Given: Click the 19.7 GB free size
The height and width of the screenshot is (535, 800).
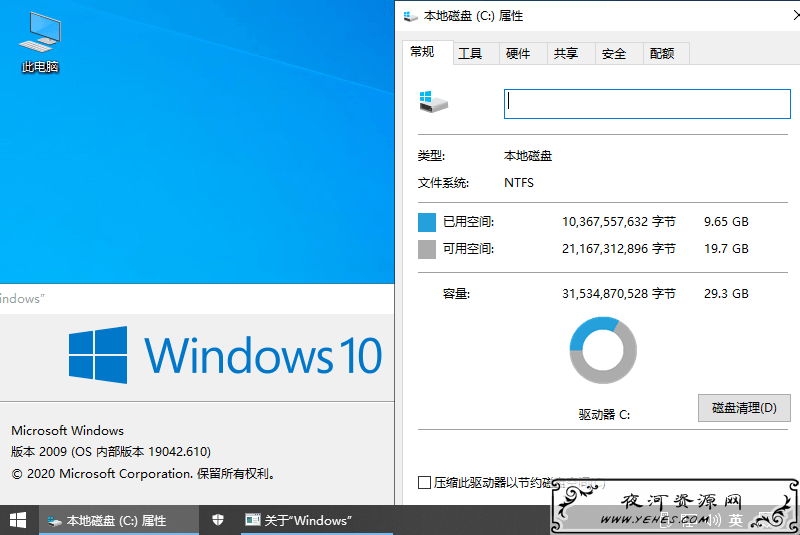Looking at the screenshot, I should [x=726, y=249].
